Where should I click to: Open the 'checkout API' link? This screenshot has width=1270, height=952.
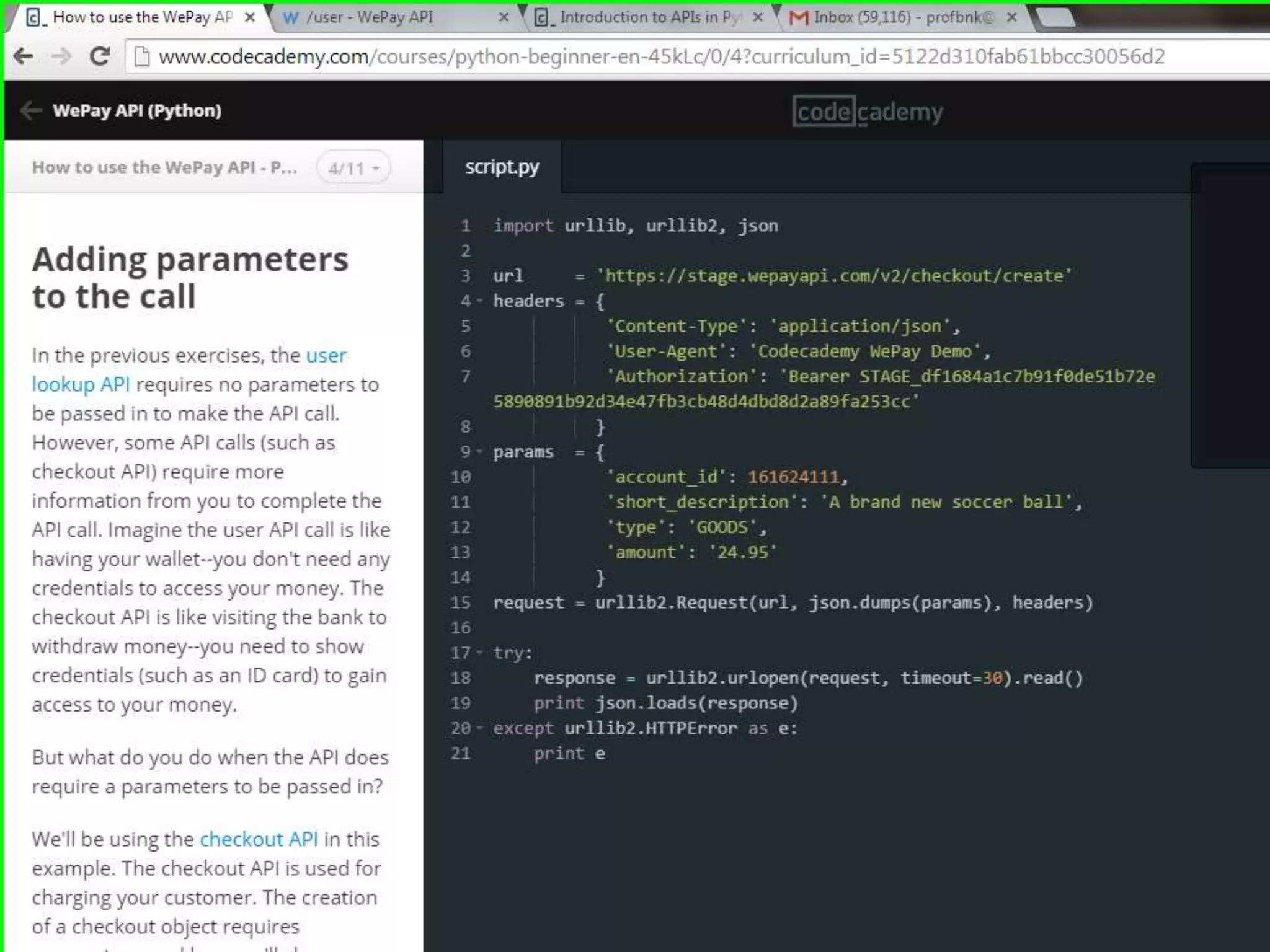click(259, 839)
